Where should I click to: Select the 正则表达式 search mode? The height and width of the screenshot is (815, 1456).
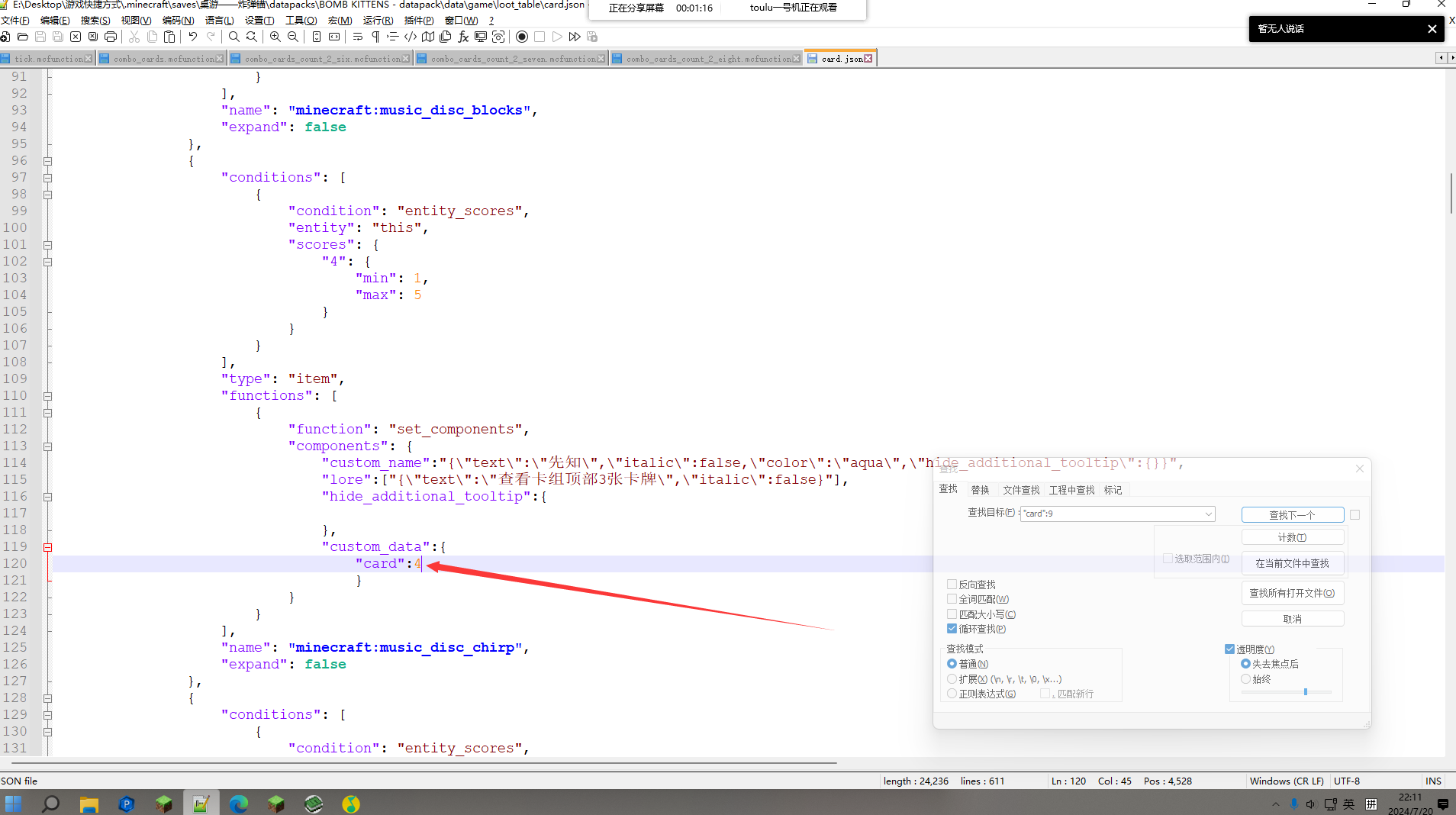952,694
